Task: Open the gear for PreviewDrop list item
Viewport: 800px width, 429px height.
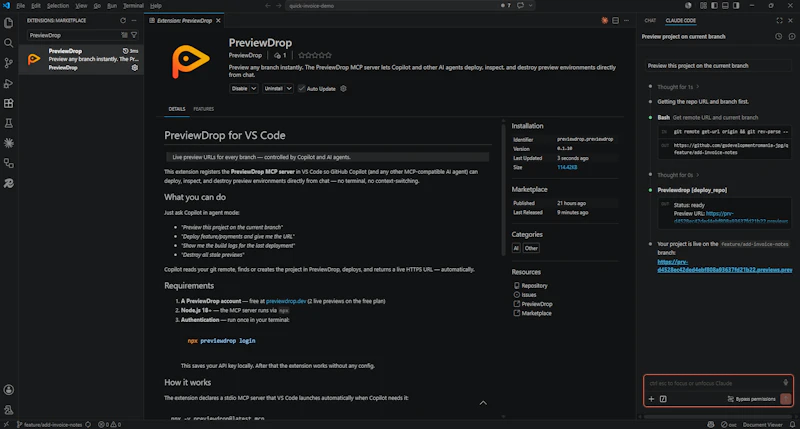Action: tap(135, 67)
